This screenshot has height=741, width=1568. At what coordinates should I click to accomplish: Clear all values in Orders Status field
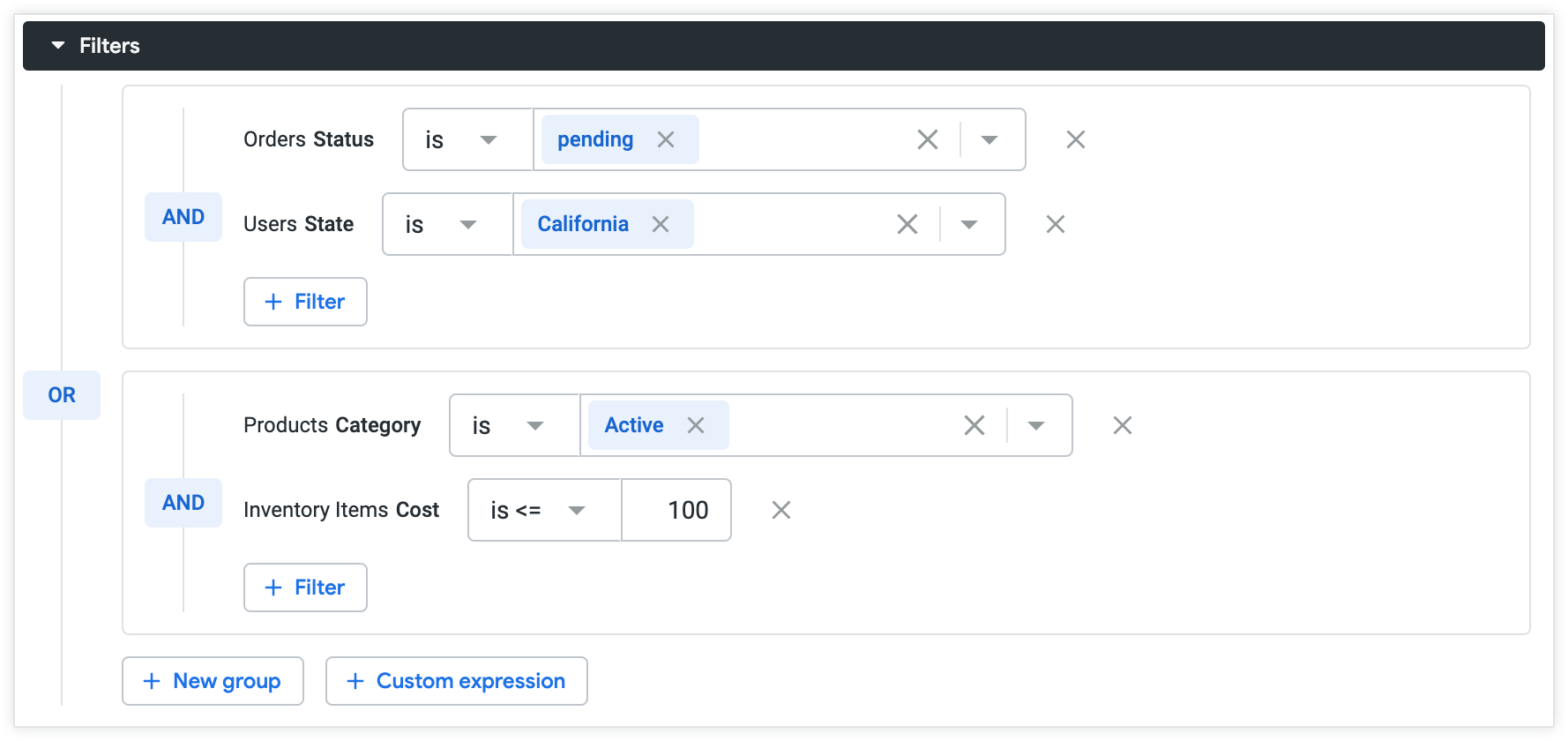click(x=928, y=139)
